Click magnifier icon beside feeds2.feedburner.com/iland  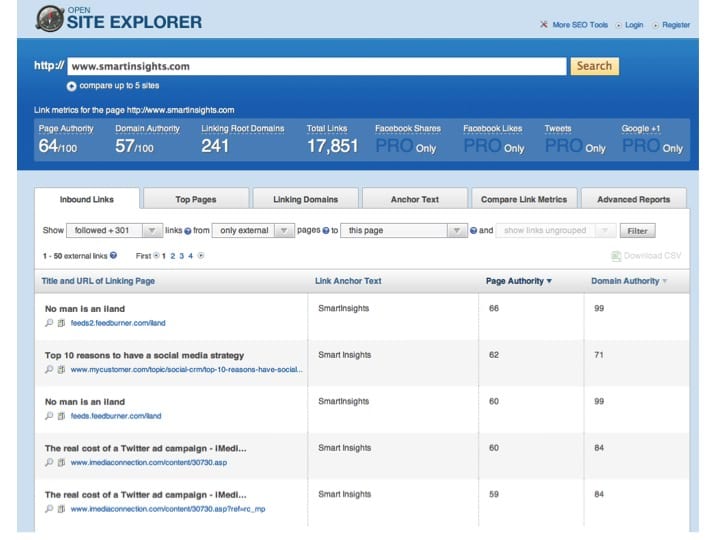[x=49, y=323]
